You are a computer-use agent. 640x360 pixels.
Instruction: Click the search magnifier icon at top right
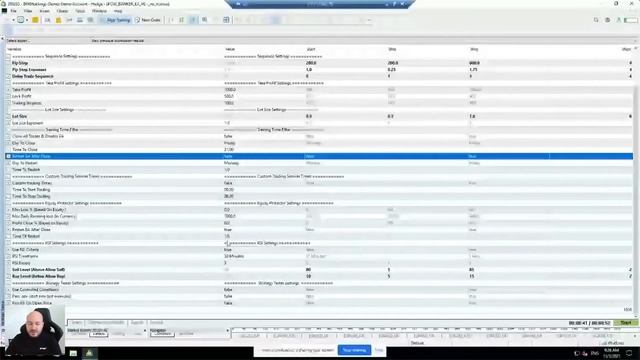596,20
